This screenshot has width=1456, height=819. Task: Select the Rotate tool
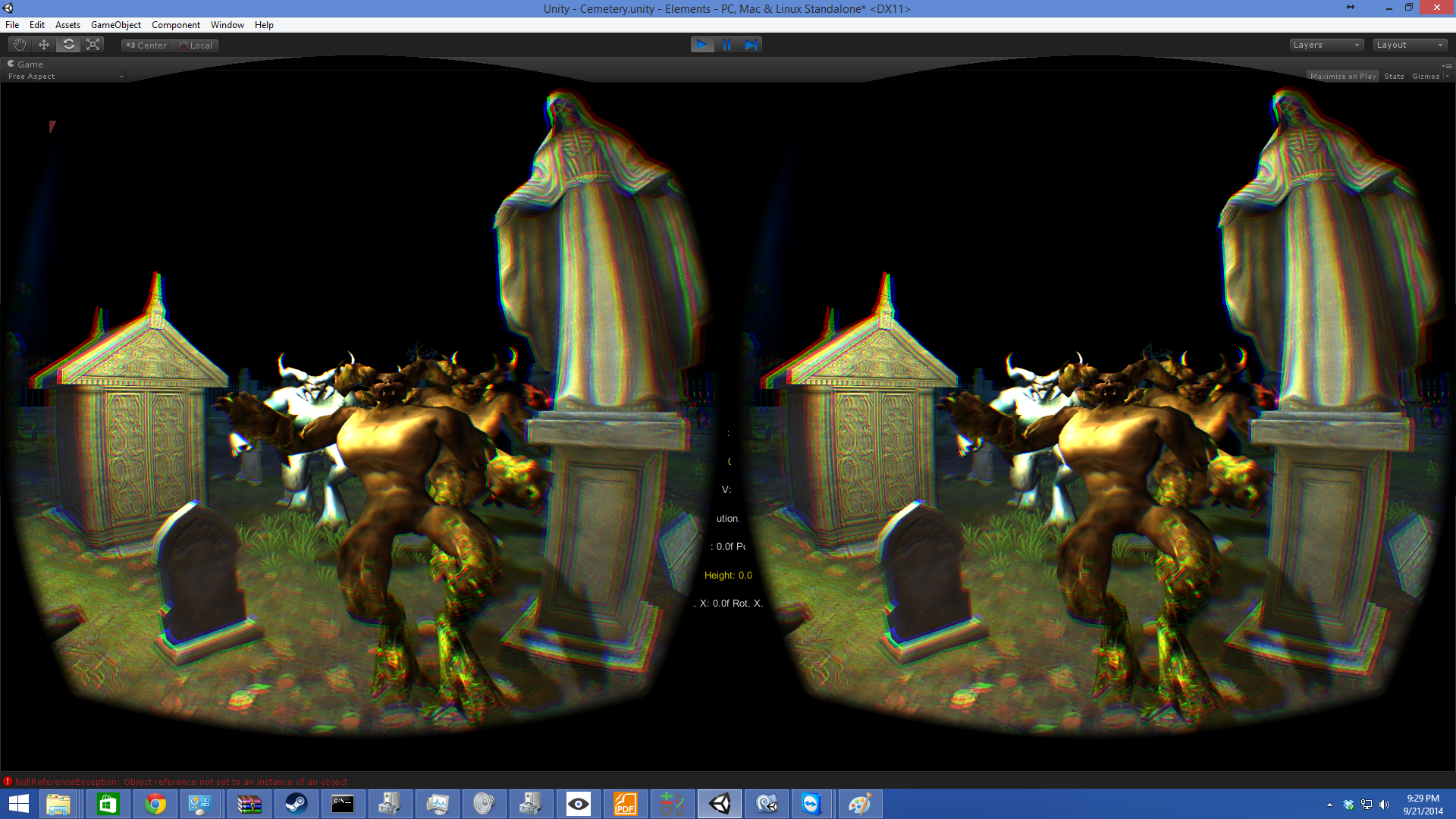(x=68, y=45)
